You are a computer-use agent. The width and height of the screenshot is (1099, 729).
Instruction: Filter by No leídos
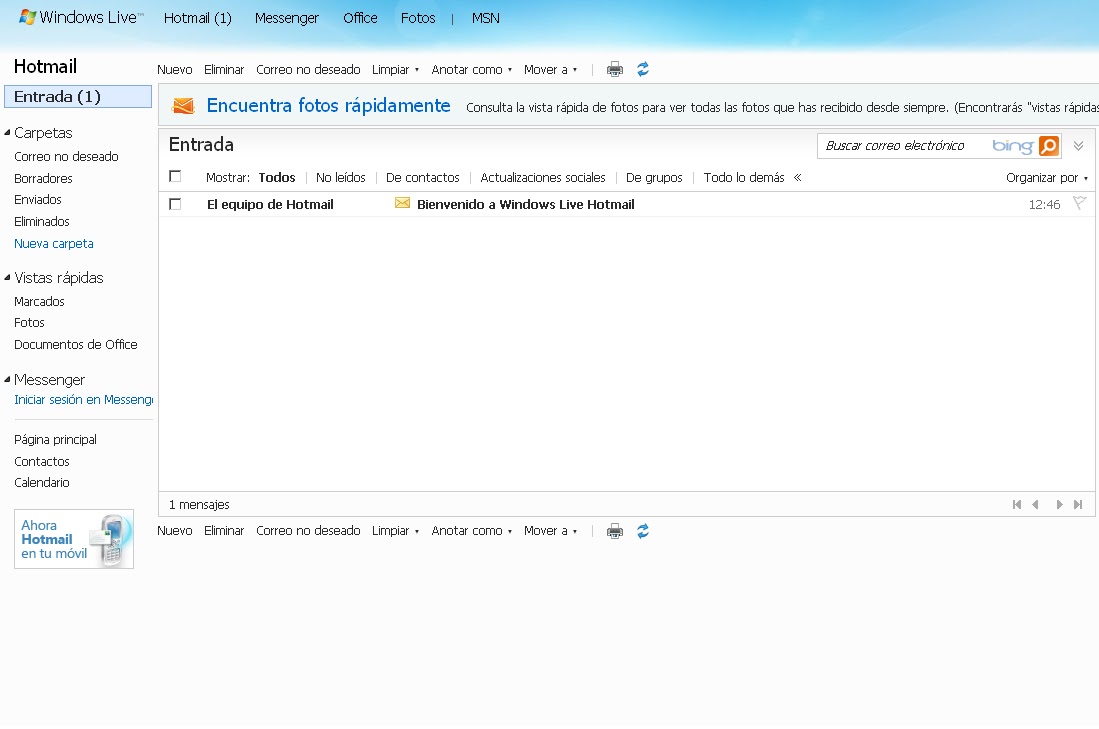click(341, 178)
